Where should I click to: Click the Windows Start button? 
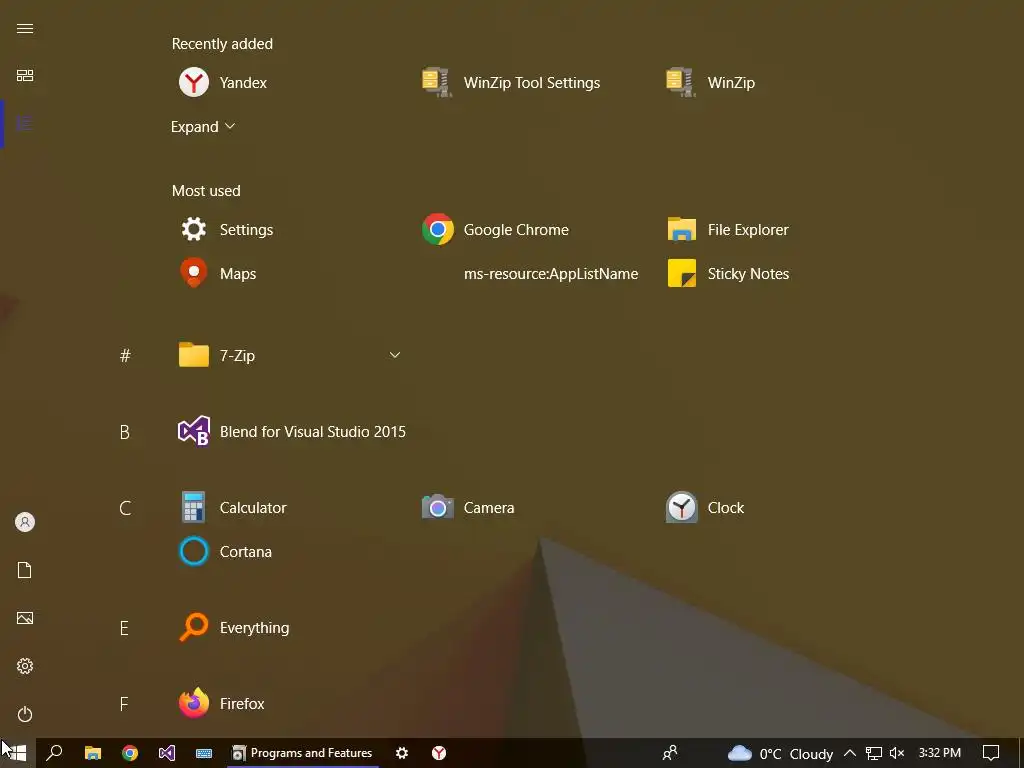(x=17, y=753)
